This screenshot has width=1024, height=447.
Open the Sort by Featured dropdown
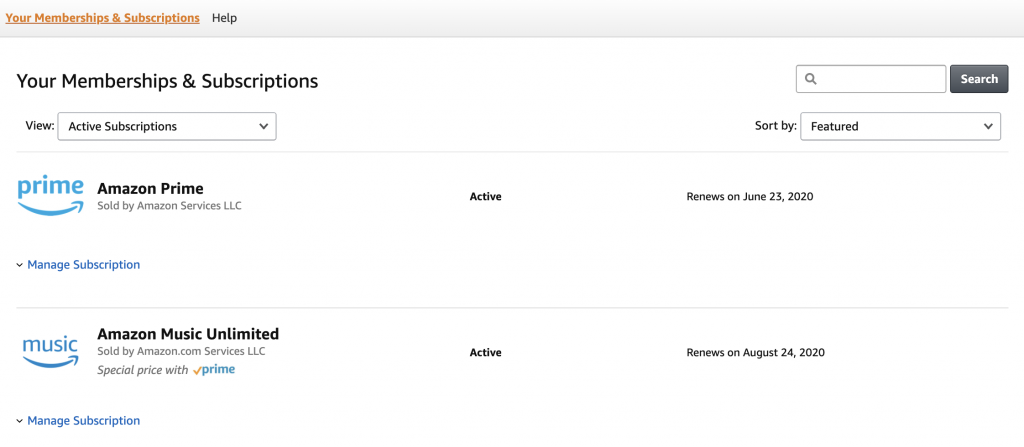901,126
